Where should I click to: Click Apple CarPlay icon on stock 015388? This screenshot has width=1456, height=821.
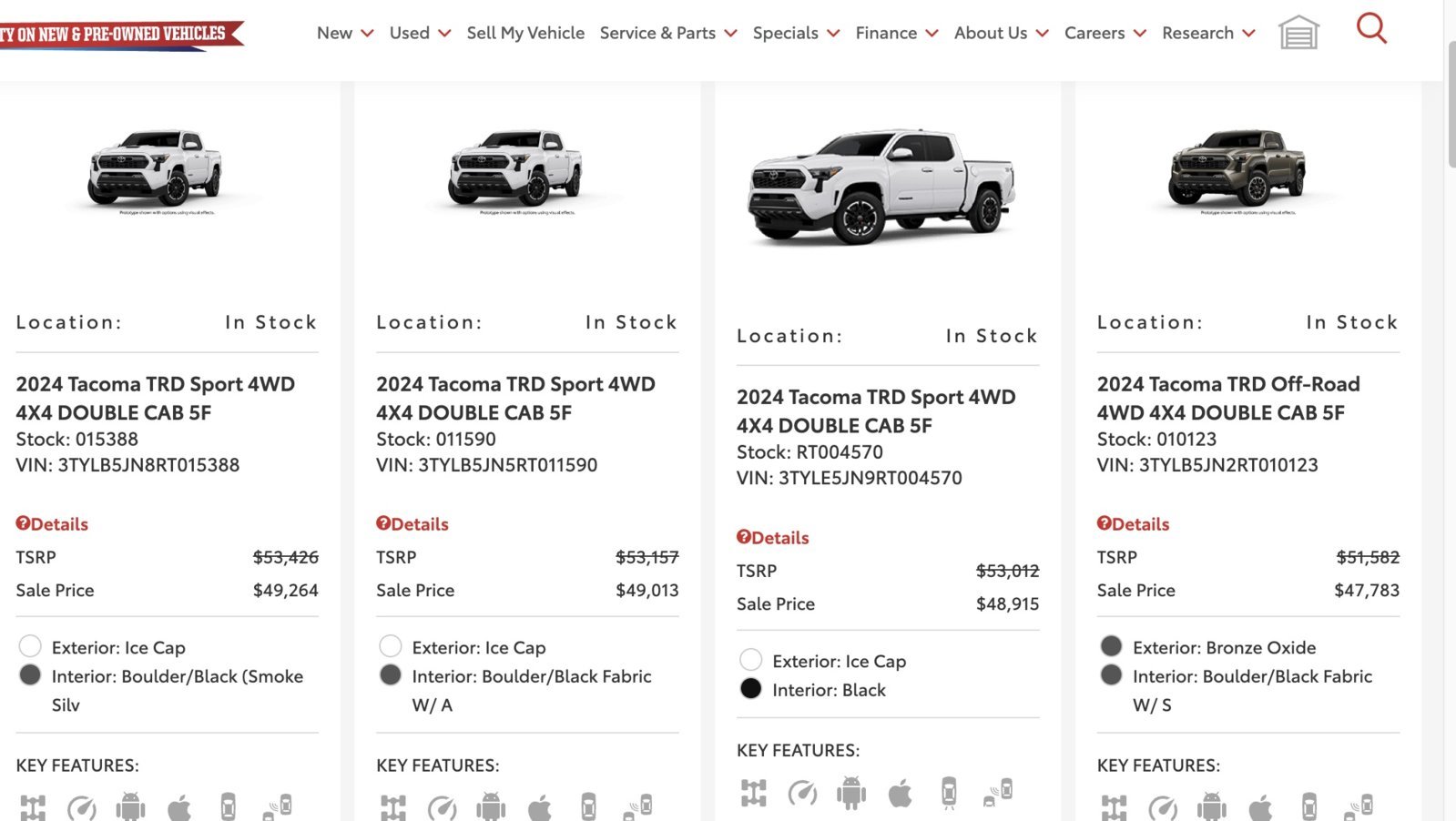pos(179,806)
